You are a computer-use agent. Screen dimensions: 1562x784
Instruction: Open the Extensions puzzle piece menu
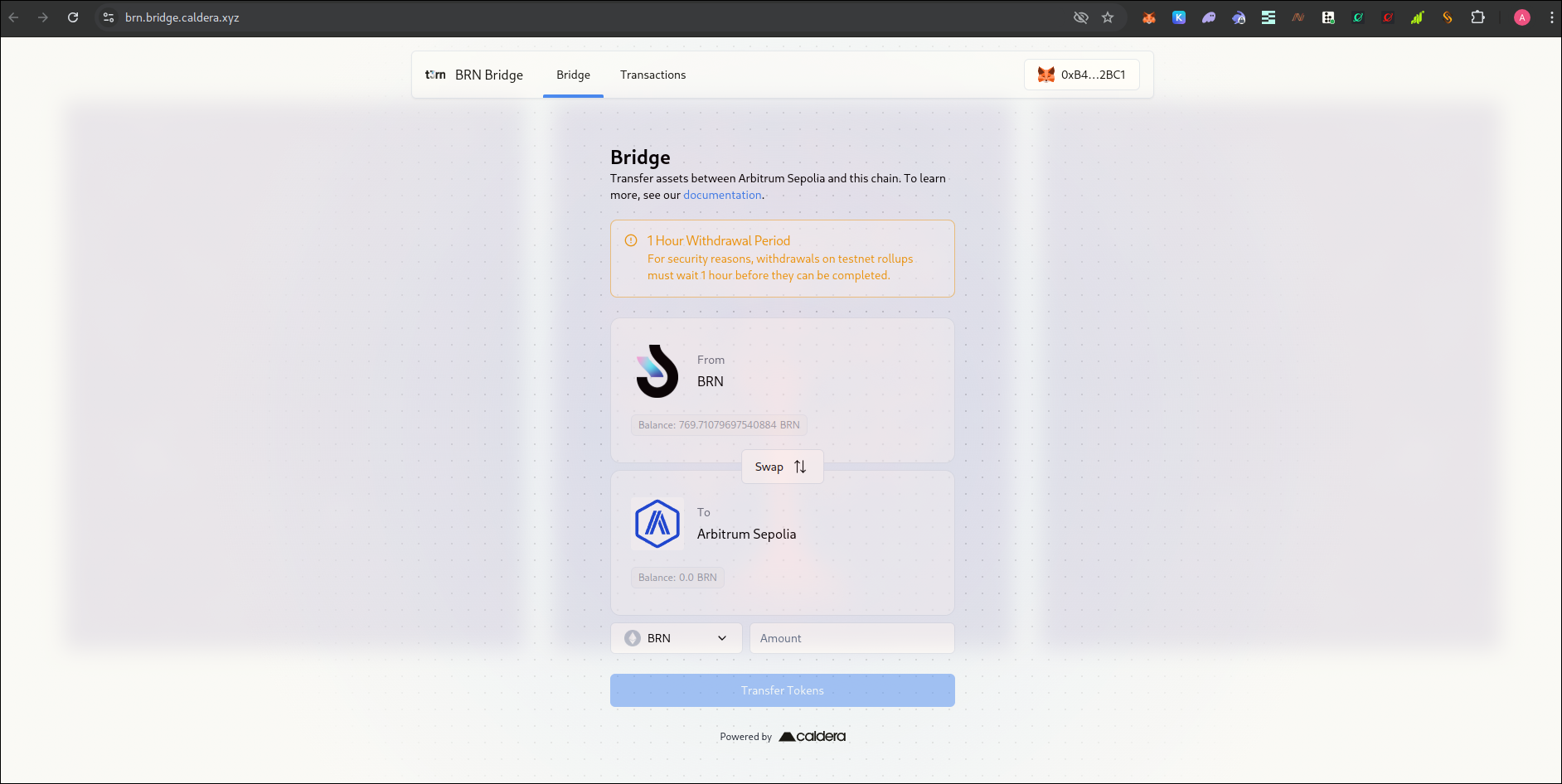coord(1477,17)
